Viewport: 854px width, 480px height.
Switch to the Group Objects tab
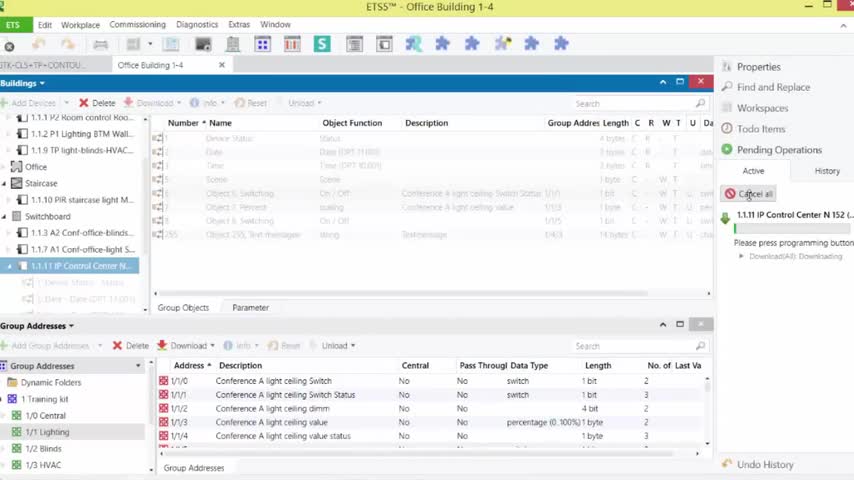click(x=183, y=308)
